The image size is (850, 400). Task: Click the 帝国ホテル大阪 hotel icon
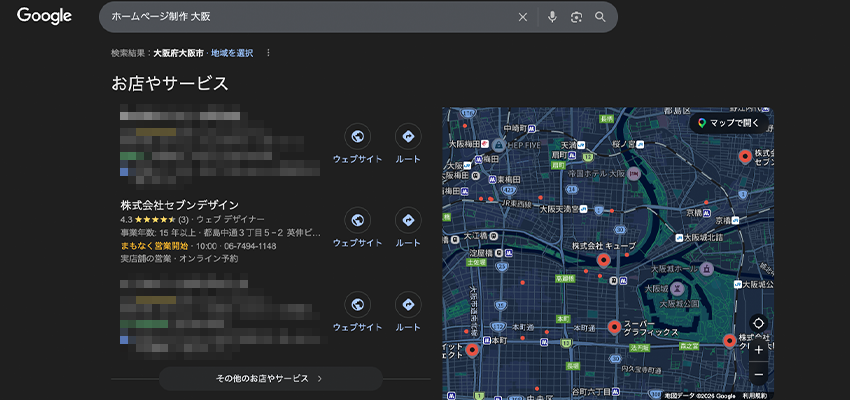(634, 174)
